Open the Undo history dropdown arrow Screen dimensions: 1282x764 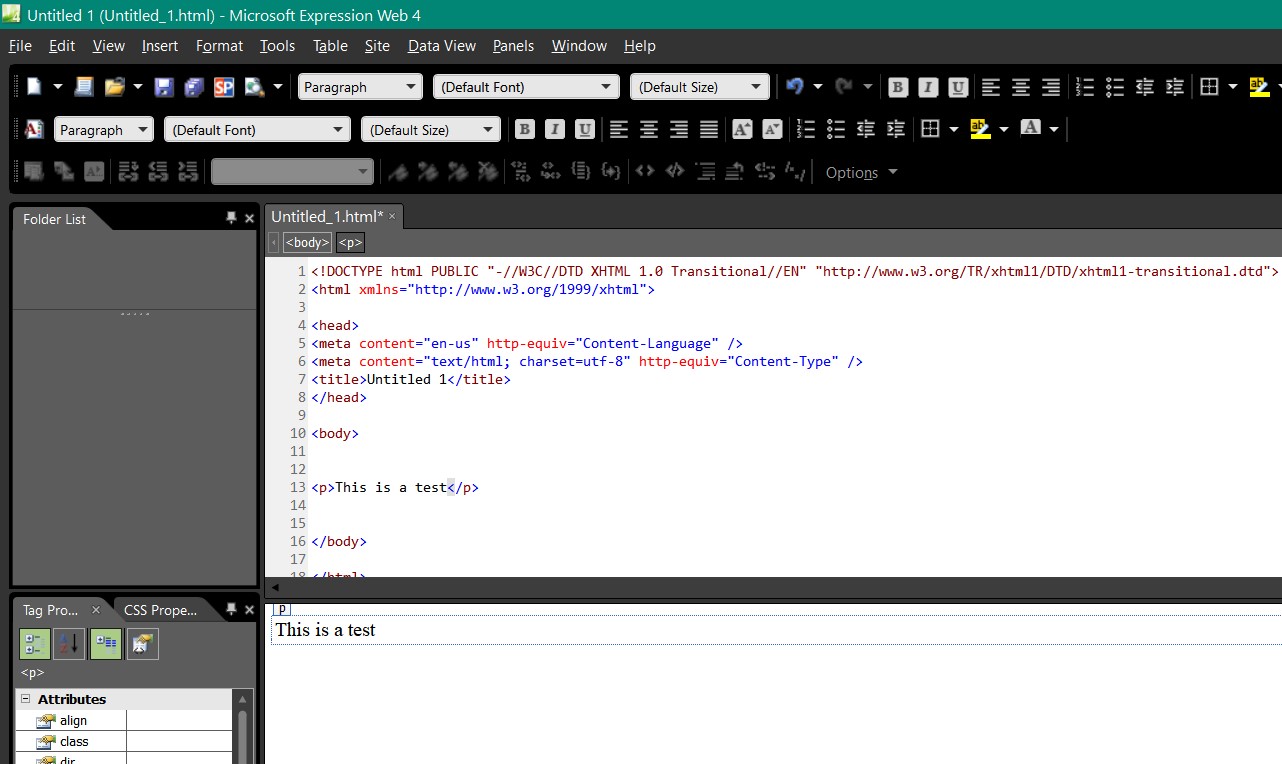click(818, 87)
